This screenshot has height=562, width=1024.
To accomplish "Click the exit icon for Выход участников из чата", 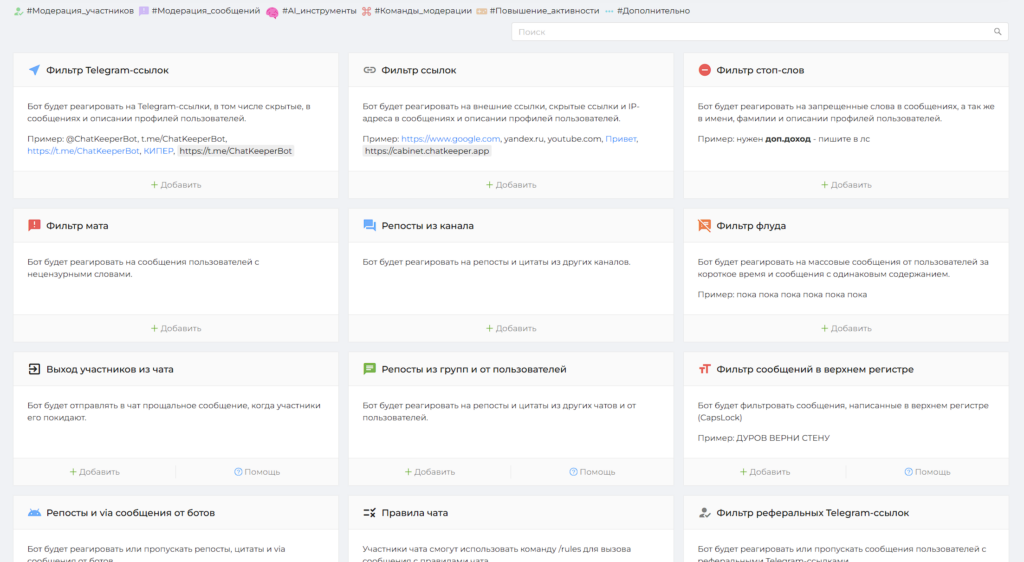I will click(x=35, y=369).
